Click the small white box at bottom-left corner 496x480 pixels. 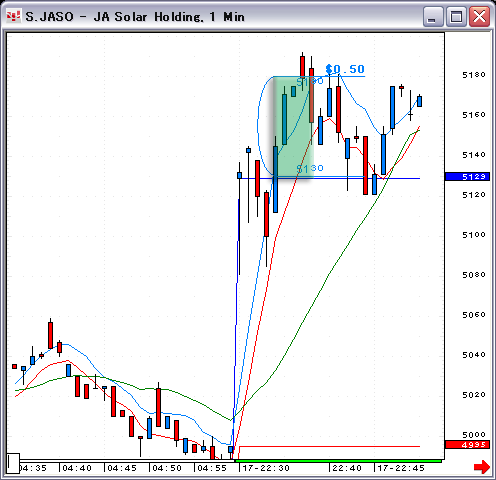[13, 463]
